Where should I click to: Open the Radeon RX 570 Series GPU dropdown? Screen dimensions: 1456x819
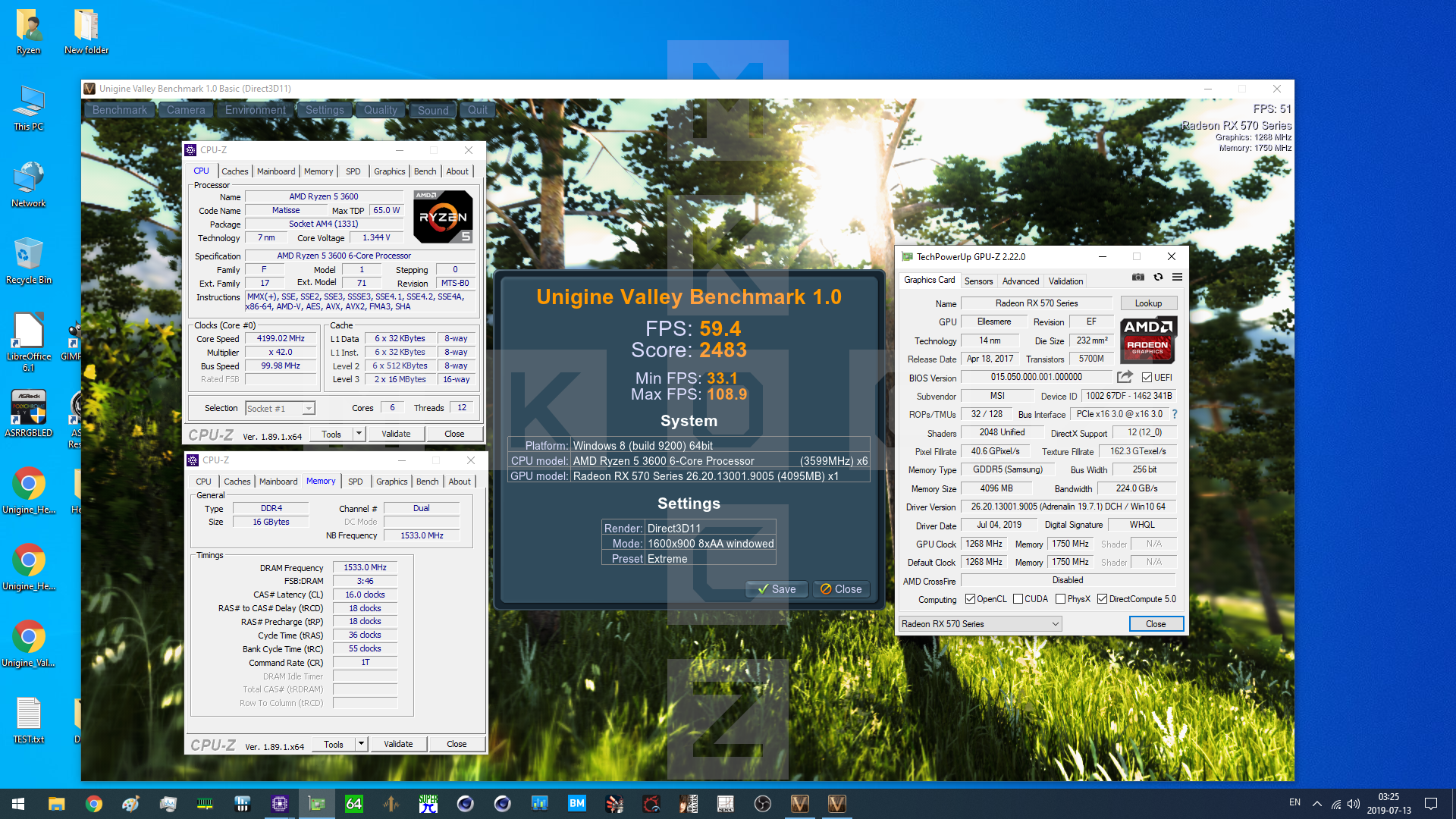pyautogui.click(x=981, y=624)
